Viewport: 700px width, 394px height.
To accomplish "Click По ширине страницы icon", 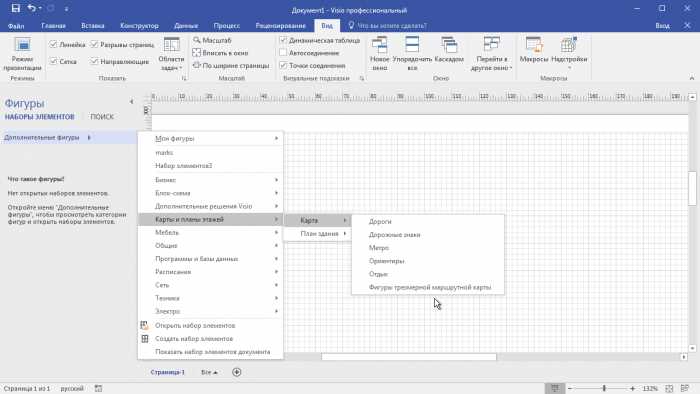I will point(196,65).
